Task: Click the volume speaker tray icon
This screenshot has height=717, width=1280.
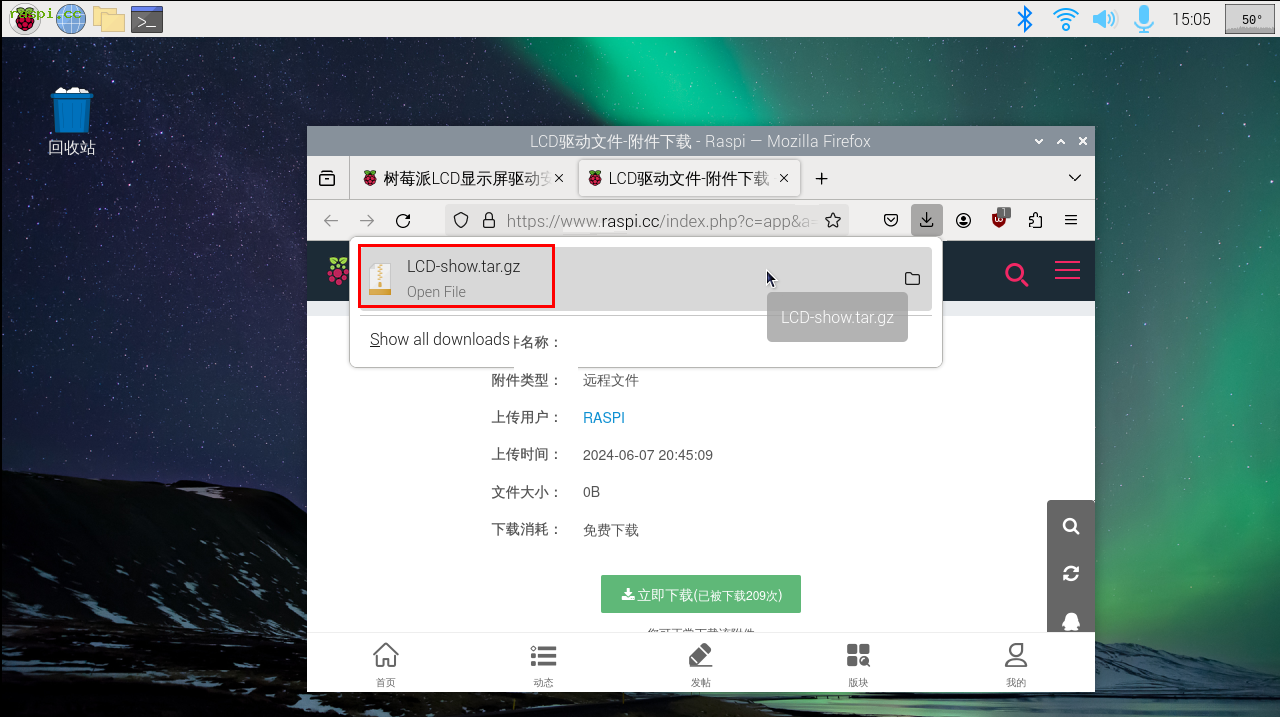Action: click(1103, 19)
